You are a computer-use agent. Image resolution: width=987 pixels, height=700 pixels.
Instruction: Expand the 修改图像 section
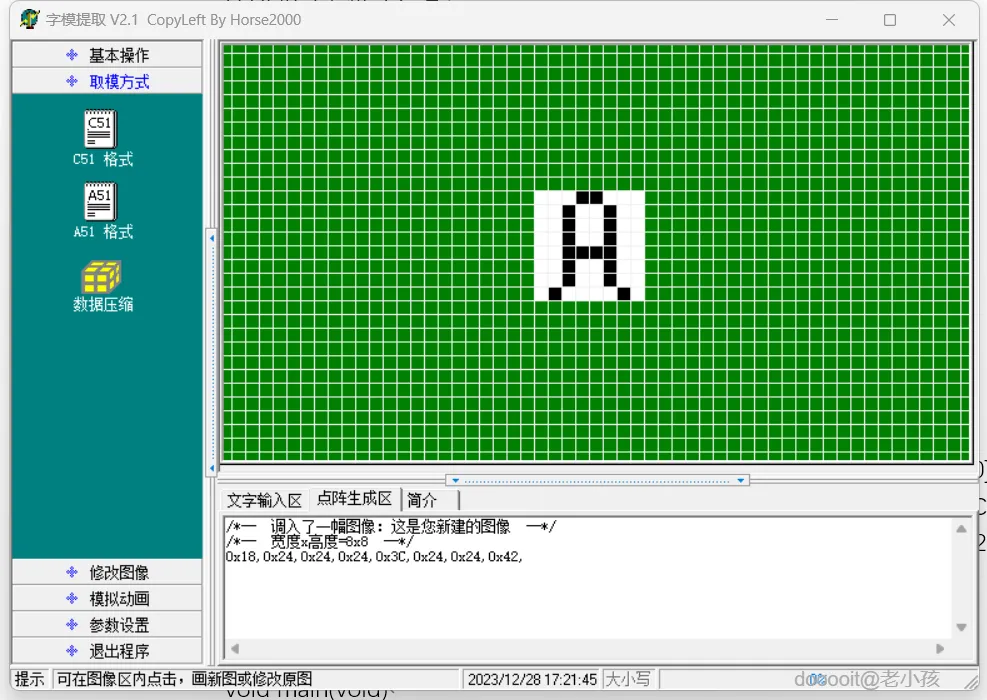[x=107, y=573]
